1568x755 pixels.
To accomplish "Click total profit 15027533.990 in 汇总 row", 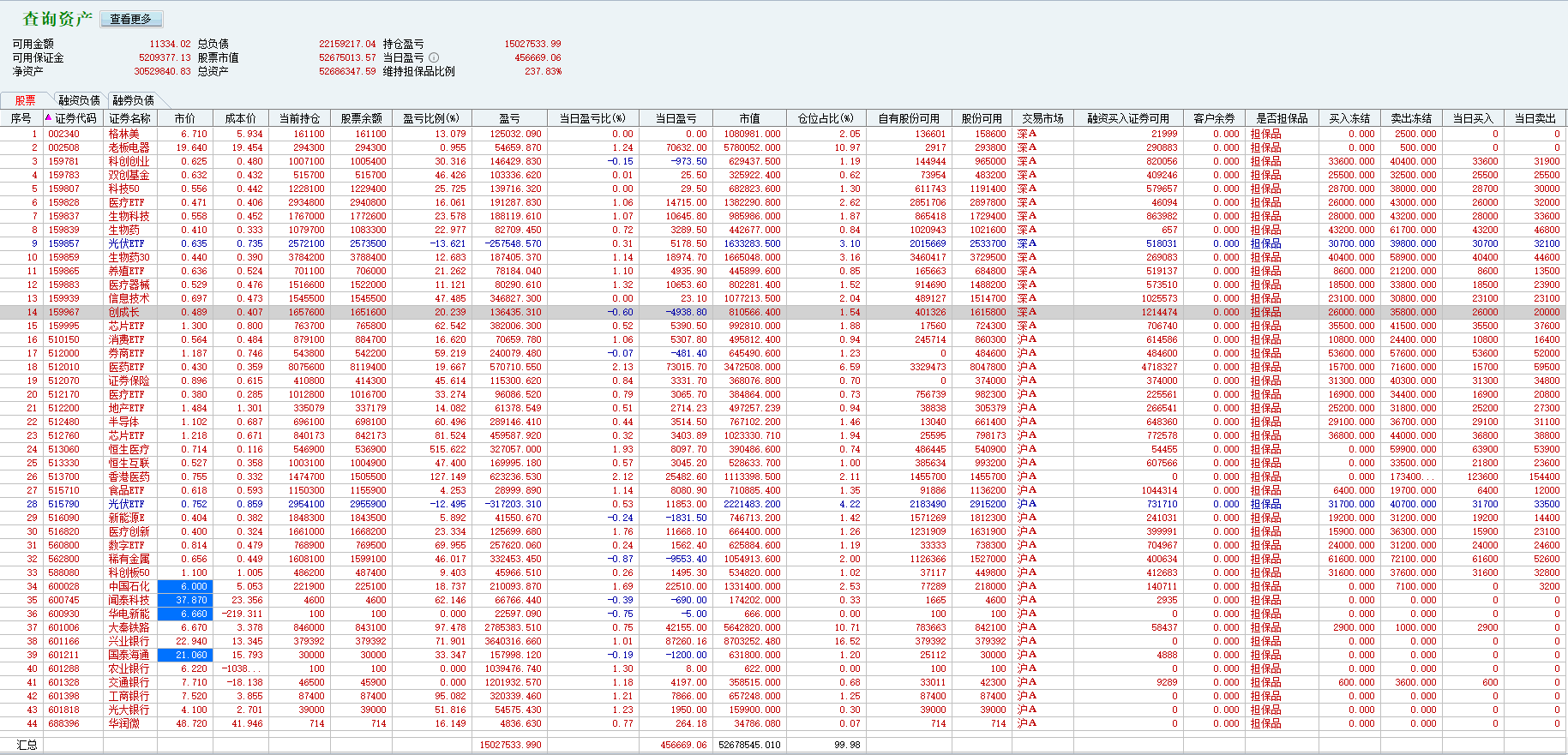I will pyautogui.click(x=510, y=745).
